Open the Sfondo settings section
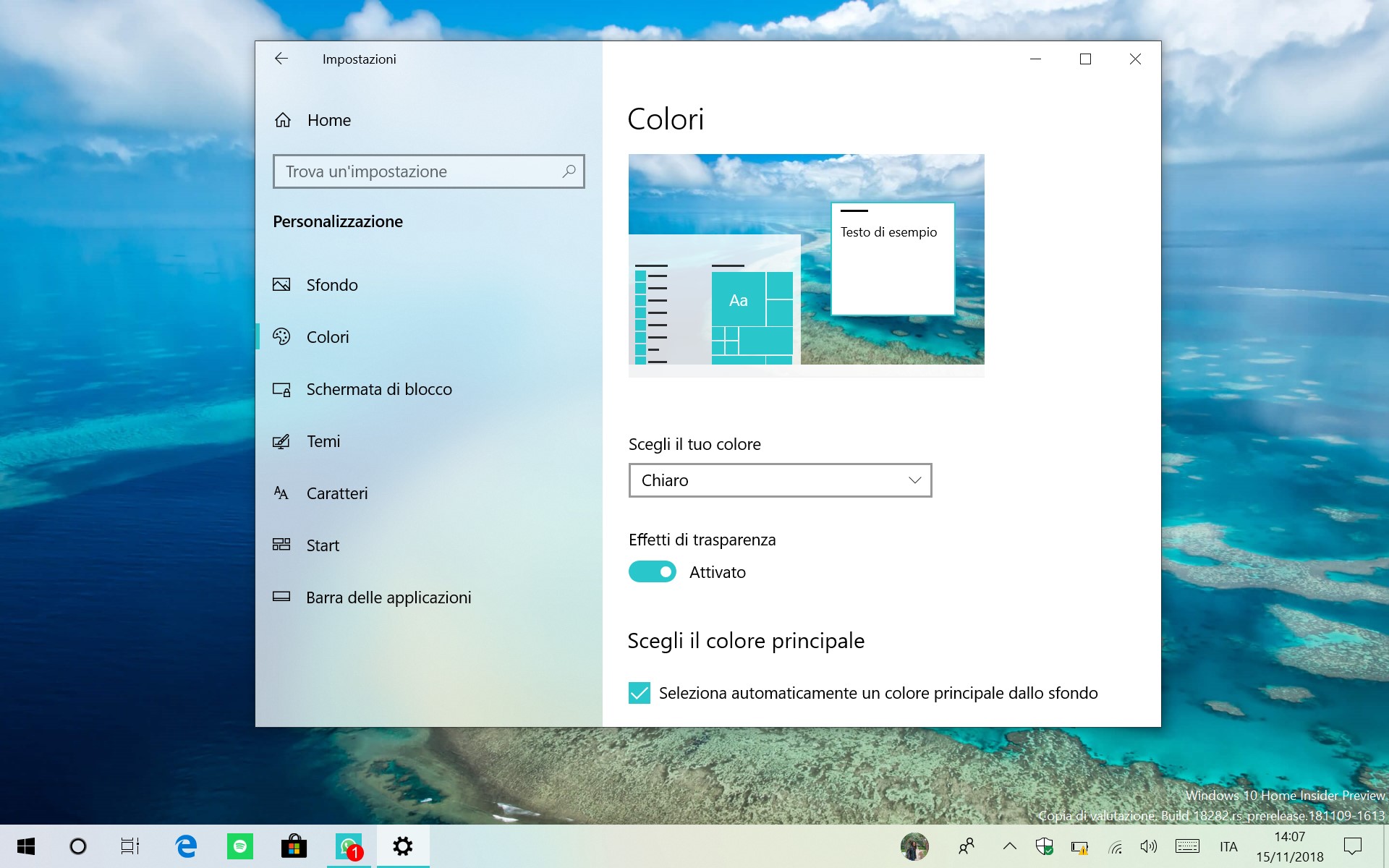The height and width of the screenshot is (868, 1389). tap(429, 285)
